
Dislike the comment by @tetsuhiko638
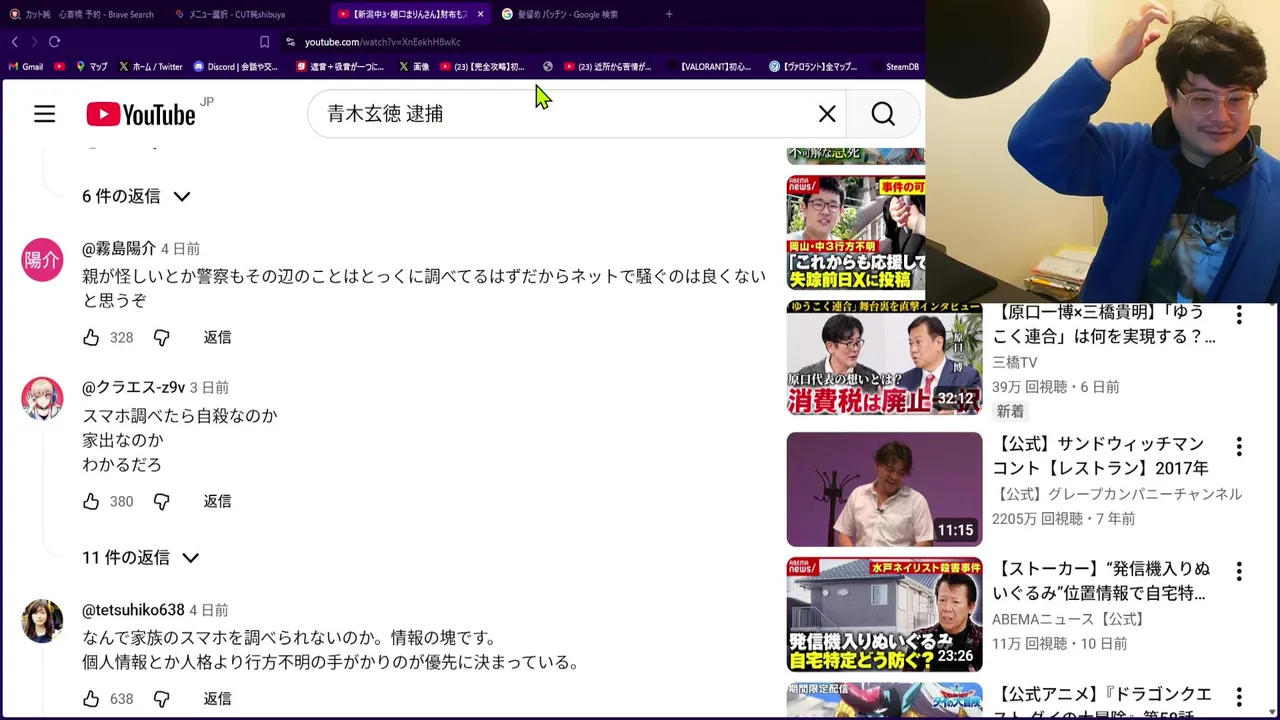(x=162, y=699)
